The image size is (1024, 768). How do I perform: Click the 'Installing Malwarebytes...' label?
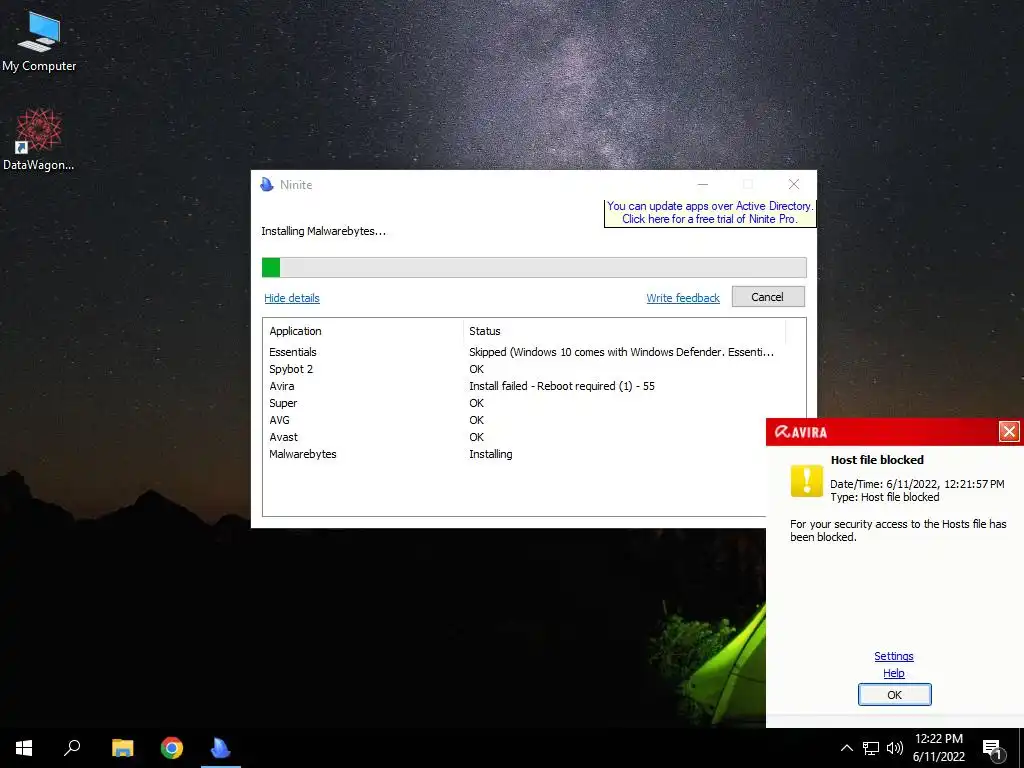click(x=323, y=231)
